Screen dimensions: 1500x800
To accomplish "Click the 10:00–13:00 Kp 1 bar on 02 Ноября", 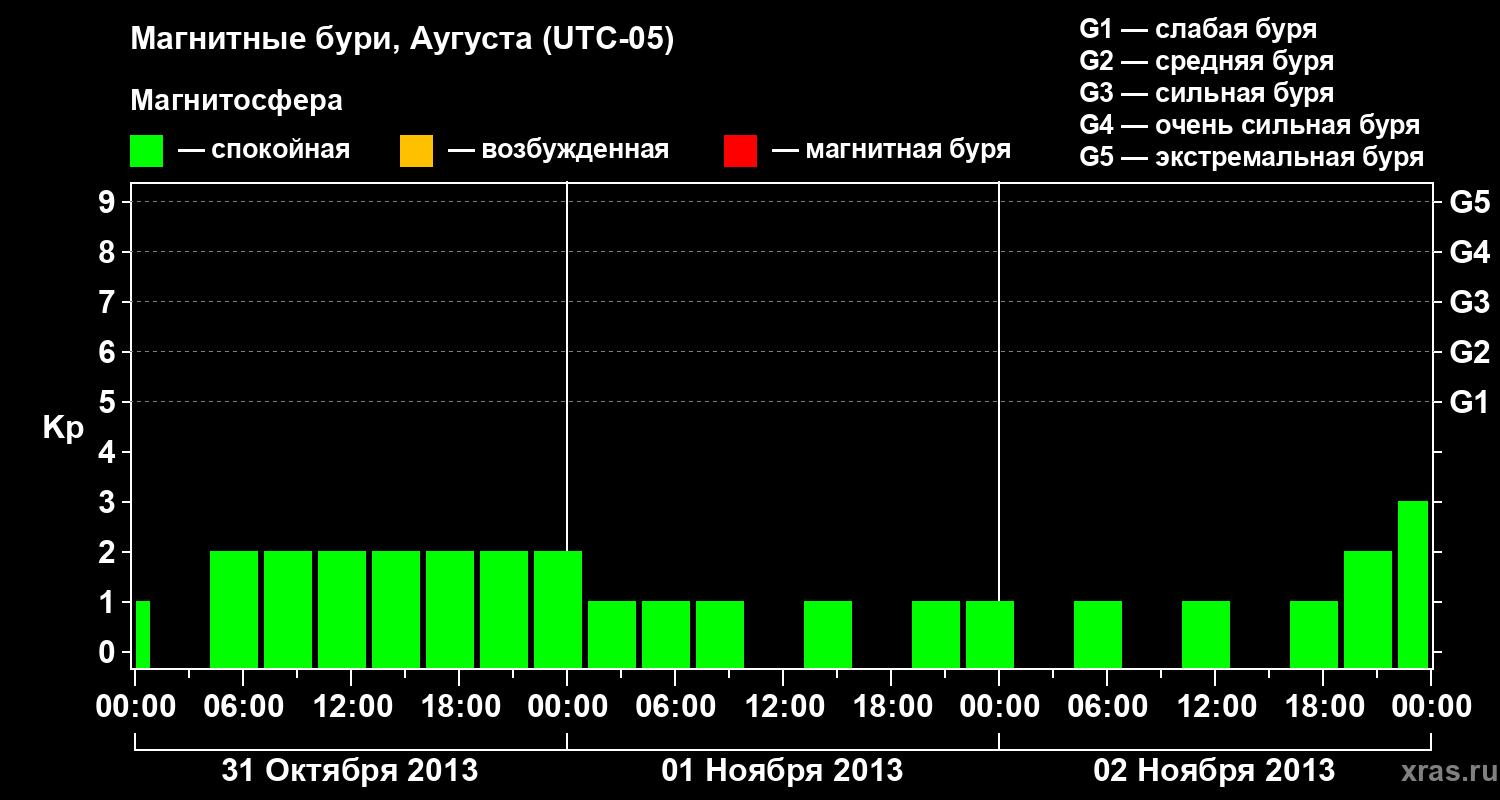I will (x=1206, y=634).
